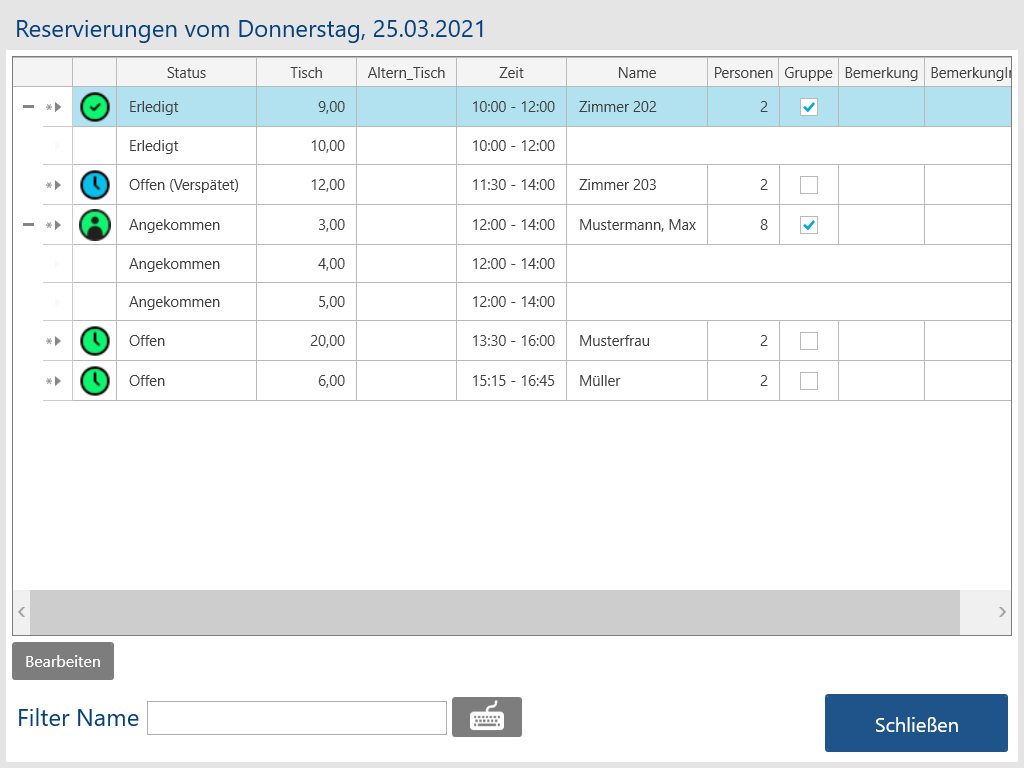Click the row arrow indicator for Müller
This screenshot has width=1024, height=768.
click(x=57, y=381)
